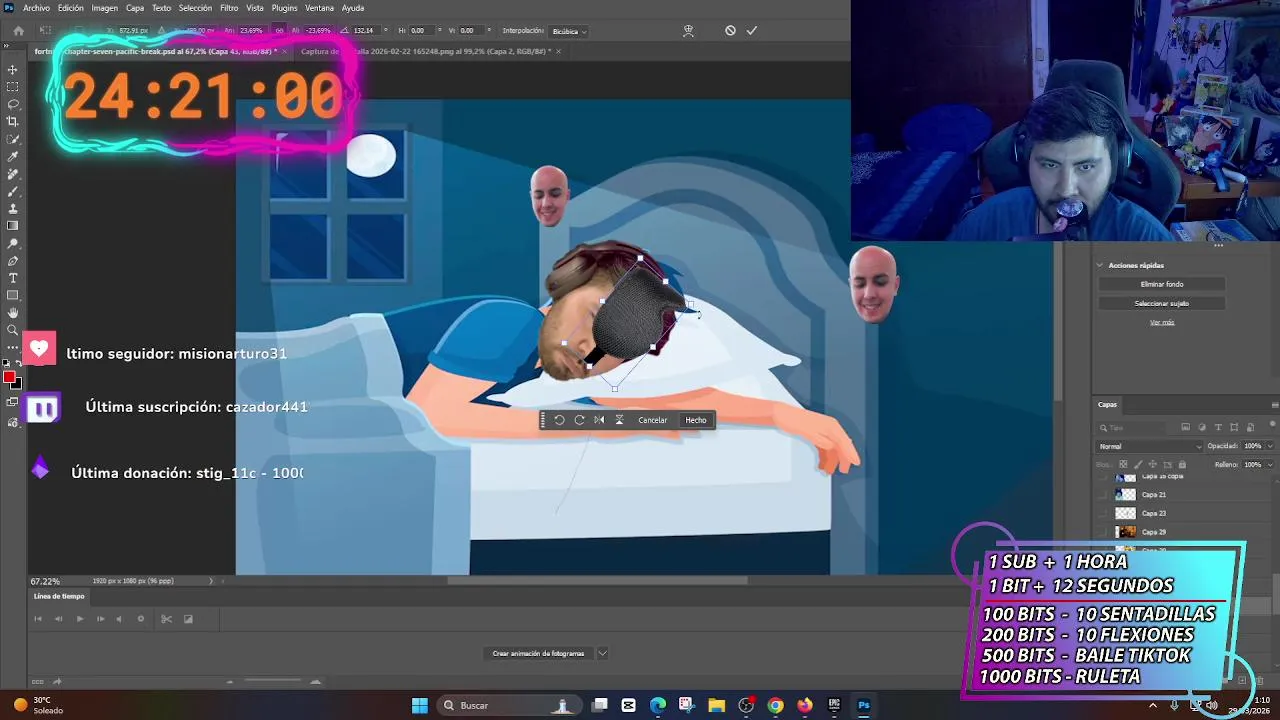This screenshot has width=1280, height=720.
Task: Open the Archivo menu
Action: click(x=36, y=8)
